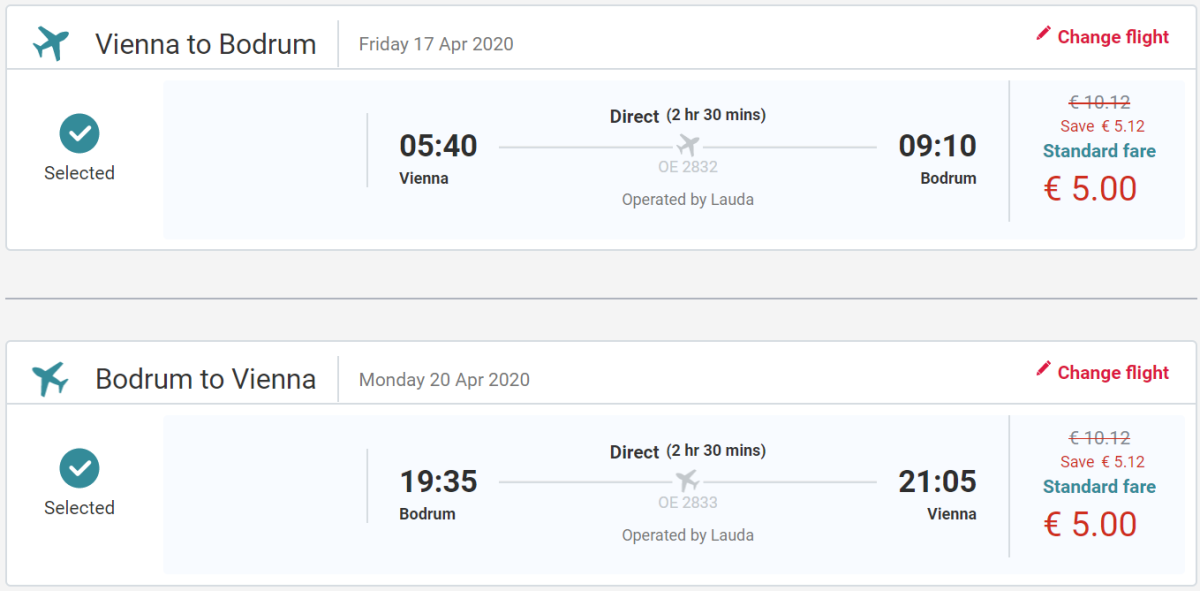Click the Friday 17 Apr 2020 date
1200x591 pixels.
[x=436, y=44]
